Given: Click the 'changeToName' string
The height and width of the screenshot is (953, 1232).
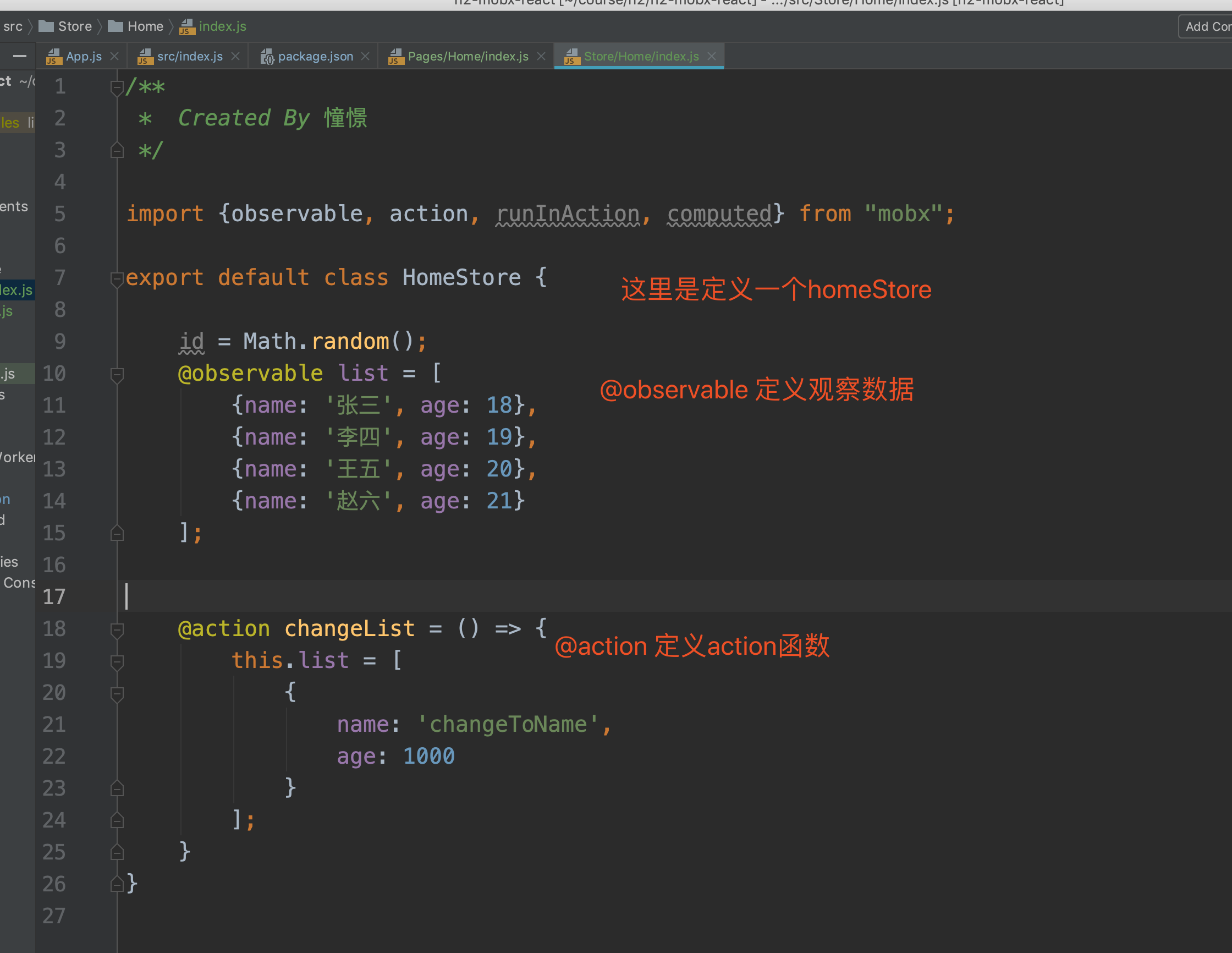Looking at the screenshot, I should point(508,724).
